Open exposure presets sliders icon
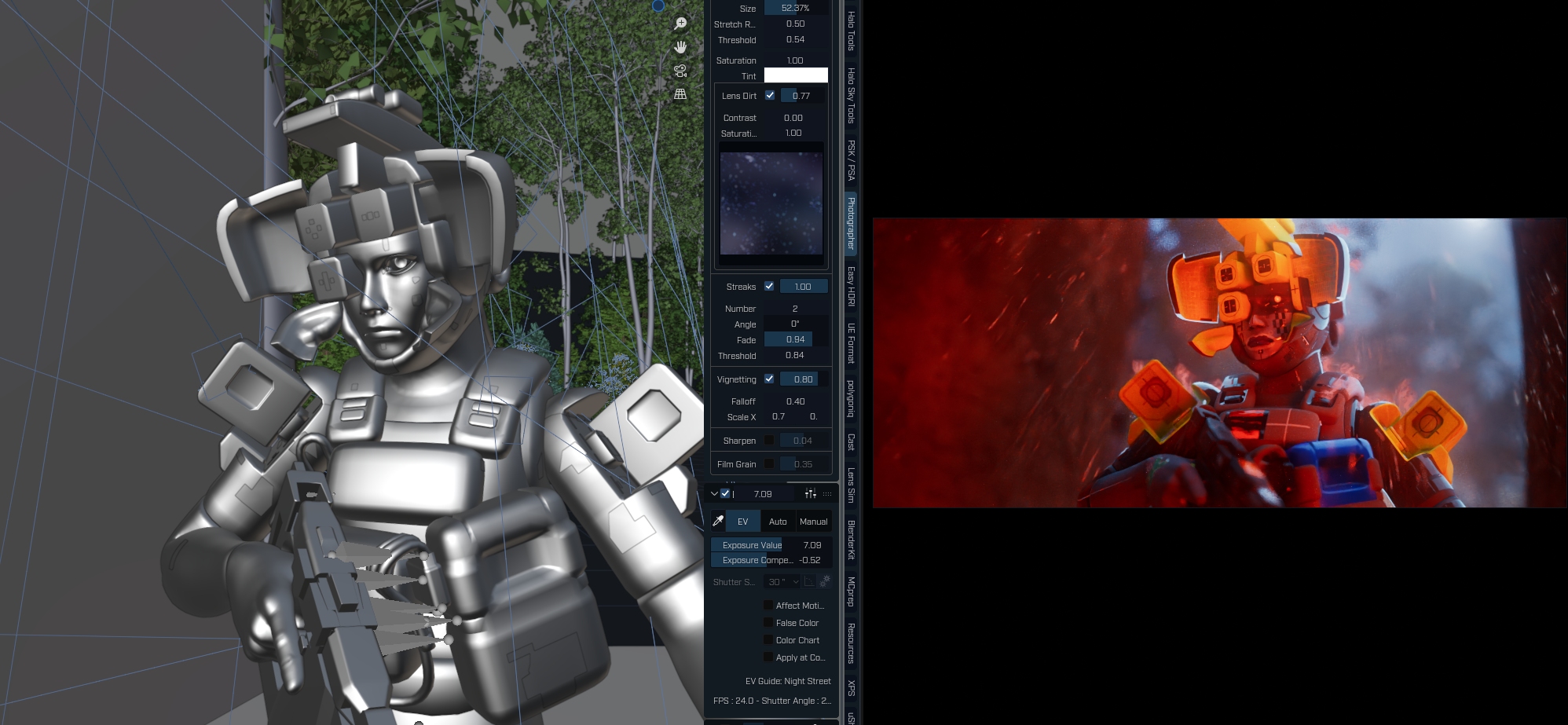1568x725 pixels. [x=810, y=494]
